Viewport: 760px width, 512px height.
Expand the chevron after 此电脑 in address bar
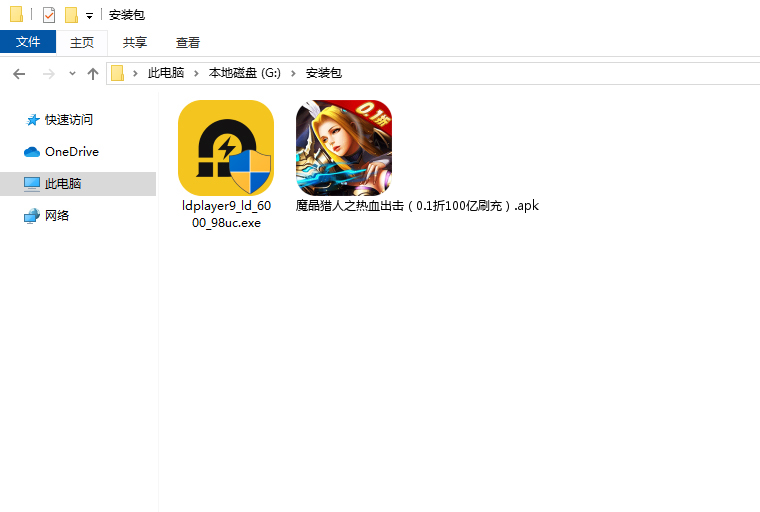(197, 74)
